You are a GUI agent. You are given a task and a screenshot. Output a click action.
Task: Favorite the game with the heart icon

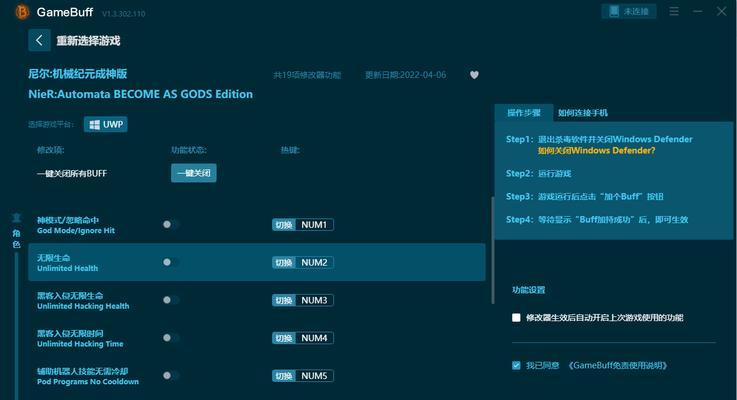[x=474, y=75]
